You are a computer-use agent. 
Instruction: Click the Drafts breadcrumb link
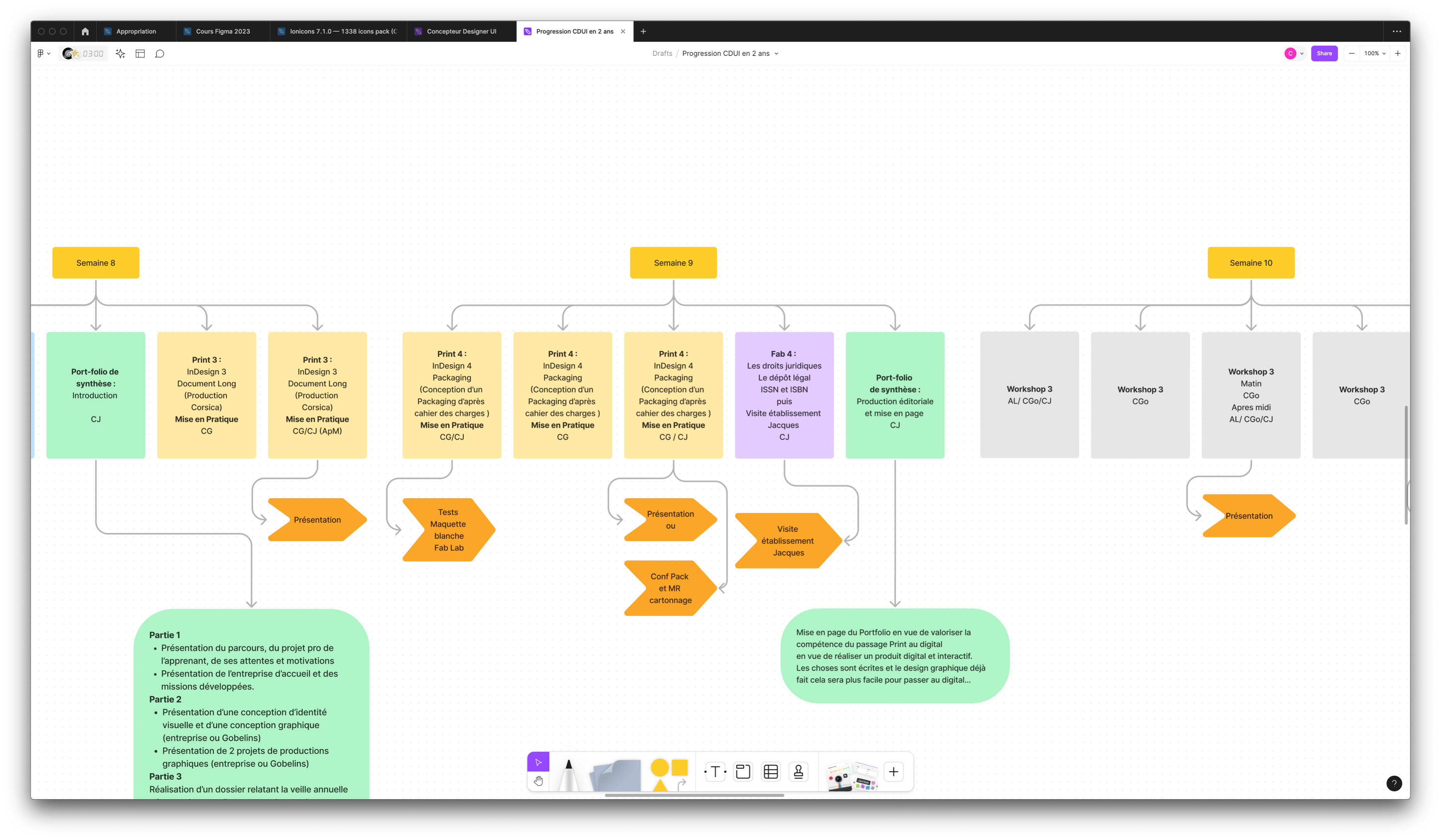click(x=662, y=54)
